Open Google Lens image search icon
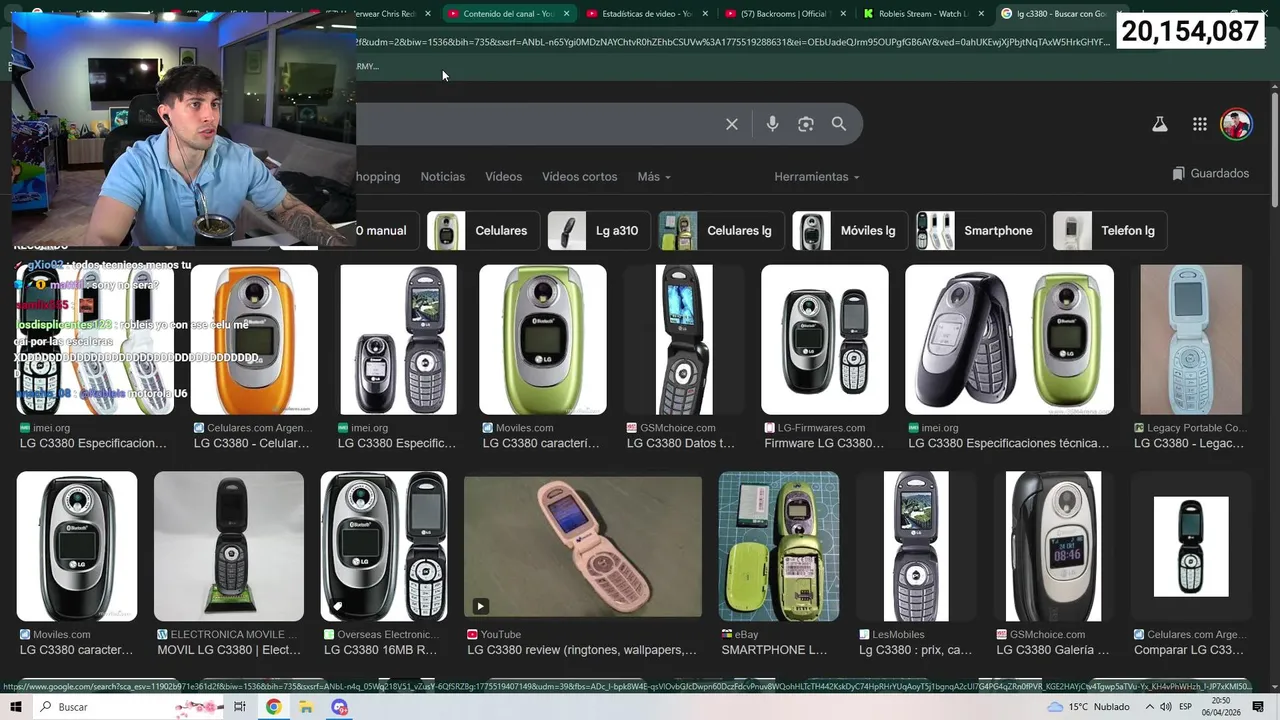This screenshot has height=720, width=1280. tap(805, 124)
